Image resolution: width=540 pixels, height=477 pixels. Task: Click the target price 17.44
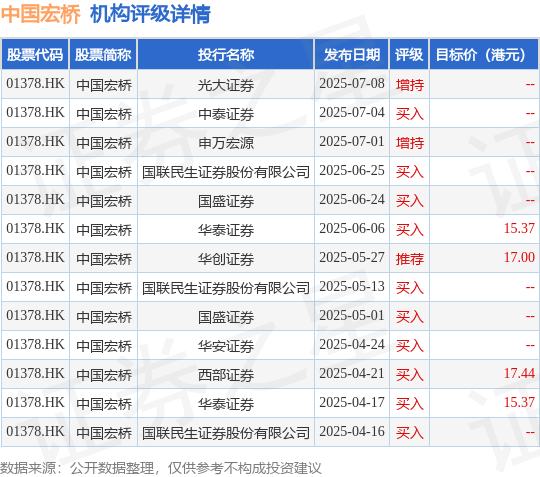coord(519,373)
